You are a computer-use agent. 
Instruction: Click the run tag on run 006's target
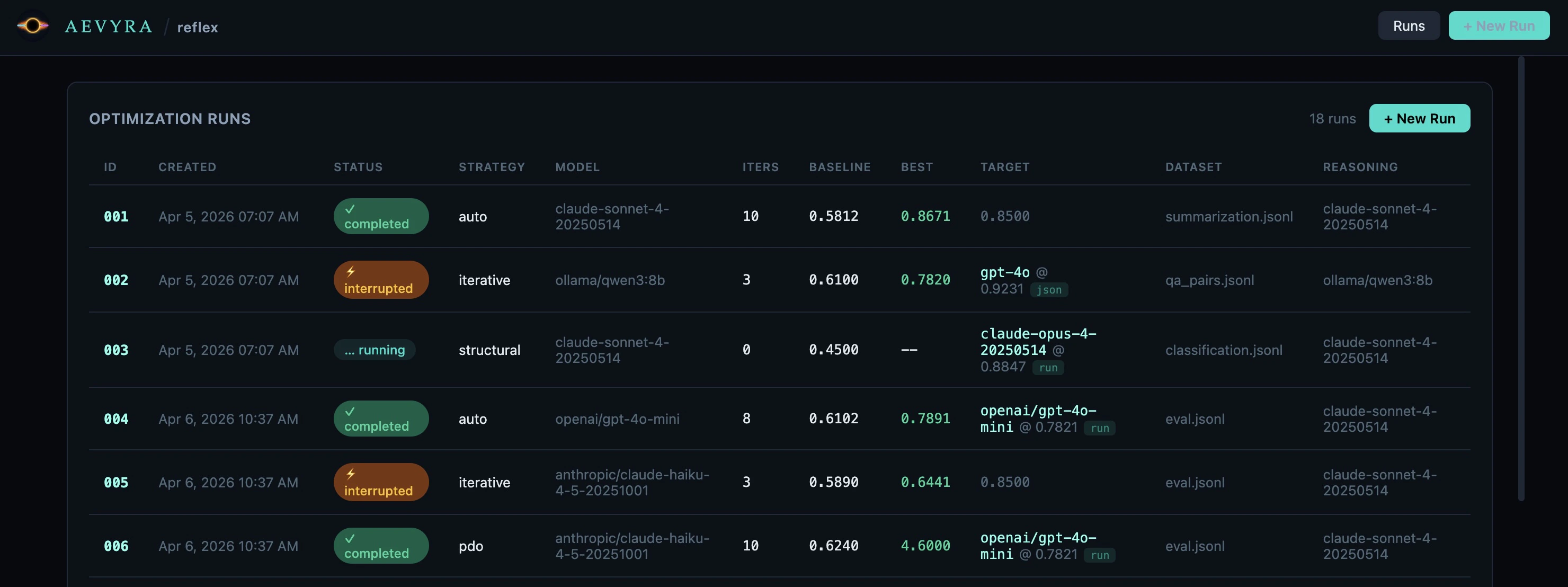point(1101,555)
